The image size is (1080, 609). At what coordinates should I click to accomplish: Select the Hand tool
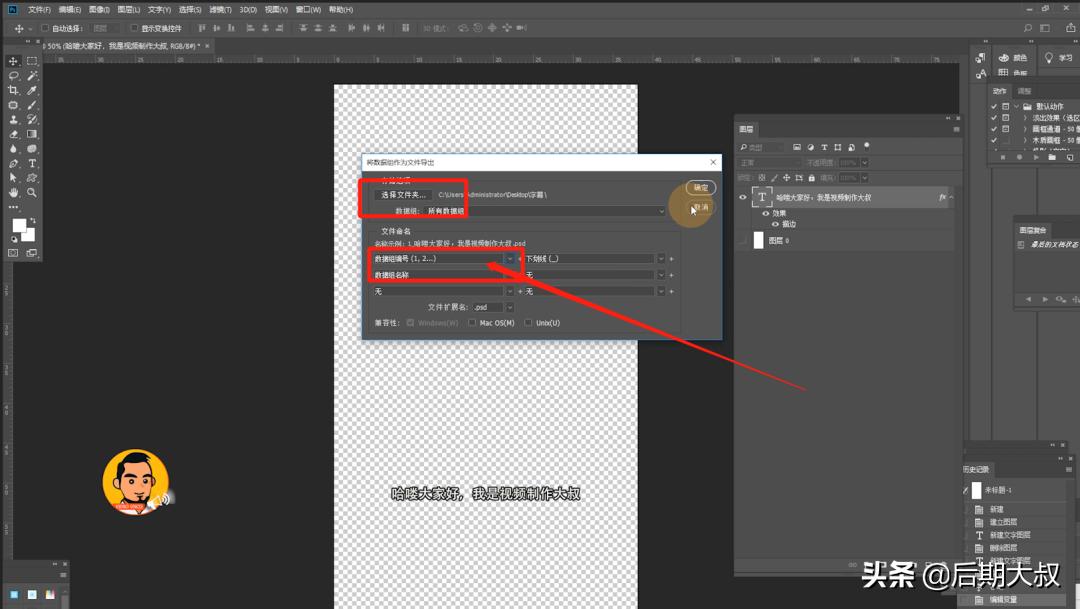tap(14, 192)
